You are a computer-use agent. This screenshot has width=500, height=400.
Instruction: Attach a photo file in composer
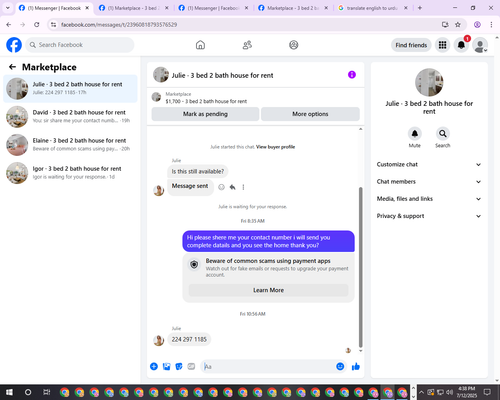166,367
